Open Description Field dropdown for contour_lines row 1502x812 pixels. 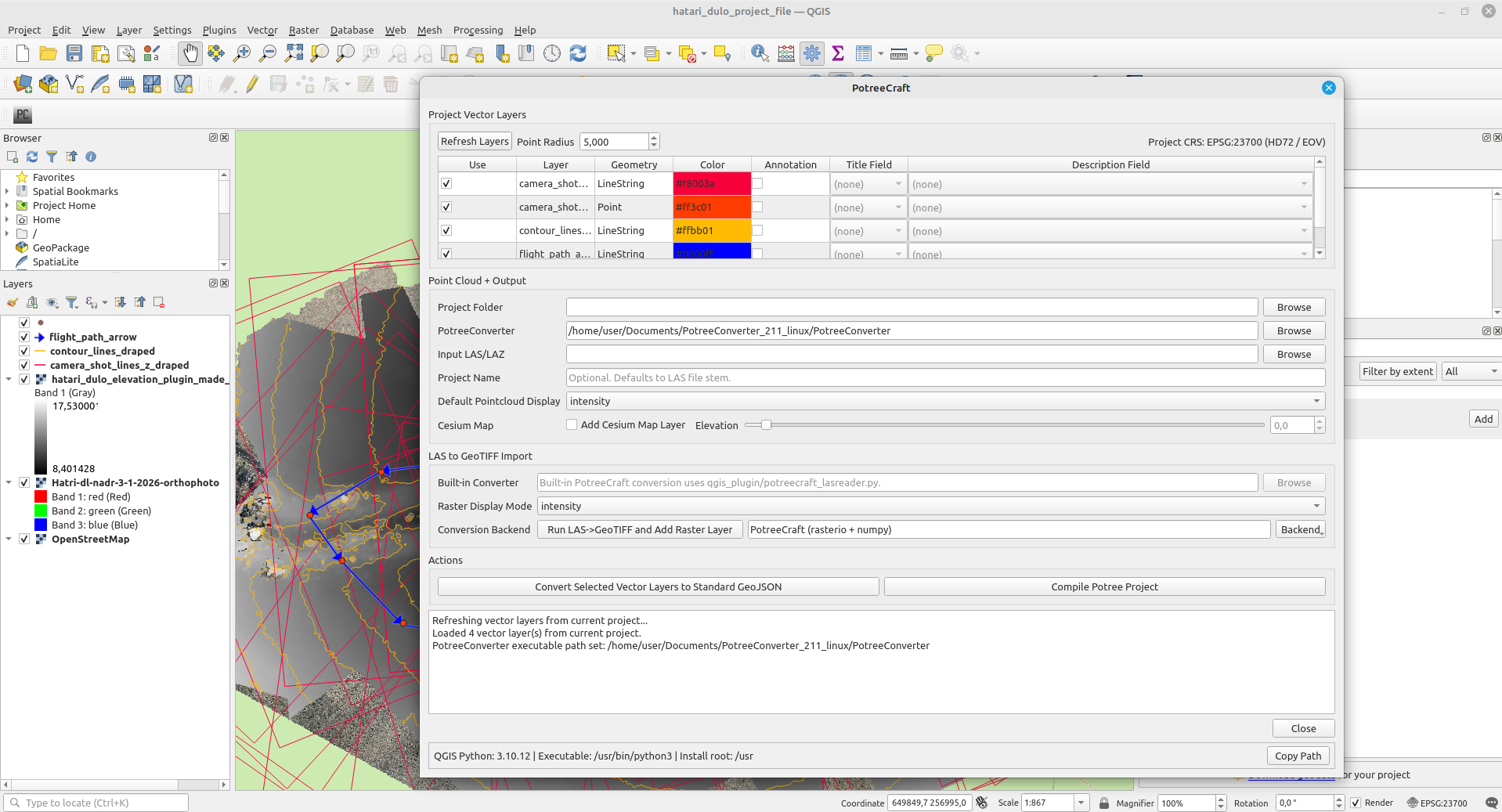(1110, 231)
